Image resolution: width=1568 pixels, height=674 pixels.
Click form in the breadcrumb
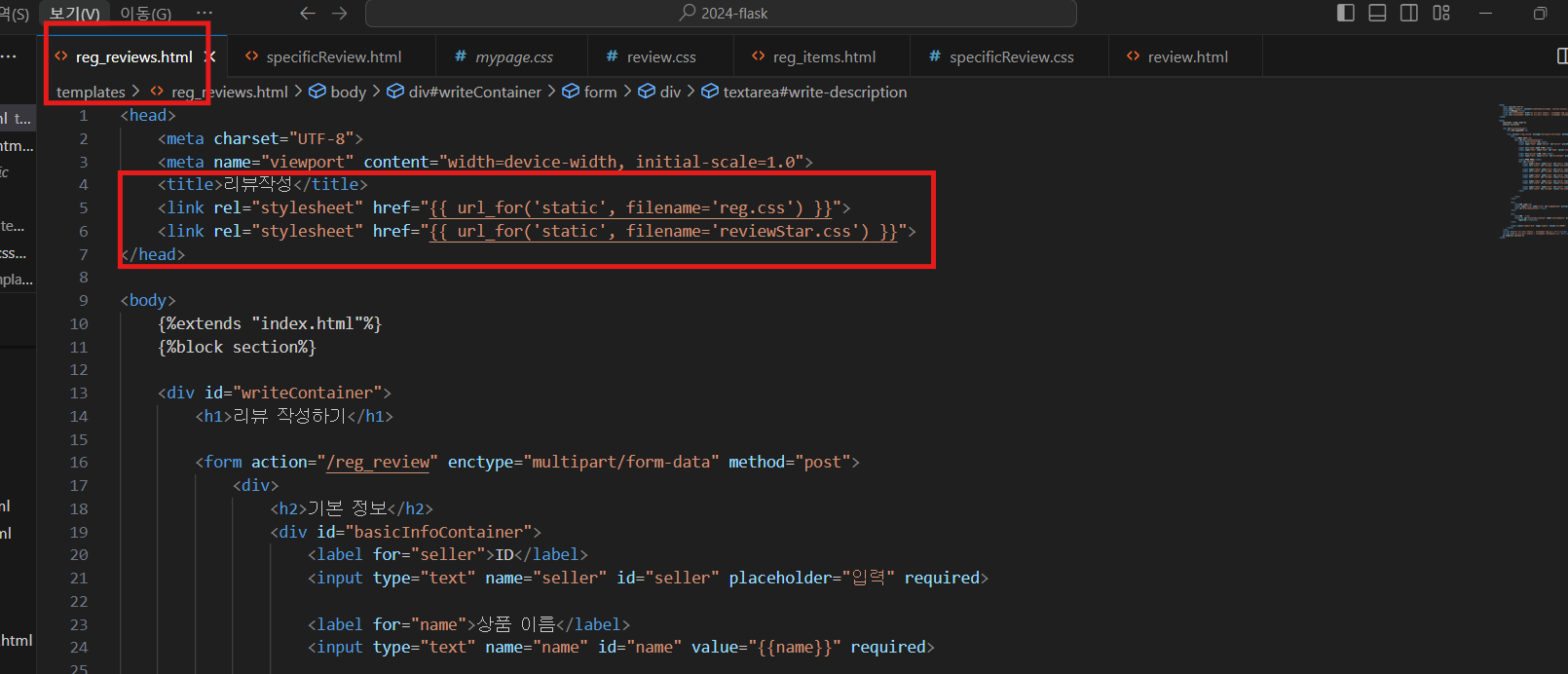(600, 92)
